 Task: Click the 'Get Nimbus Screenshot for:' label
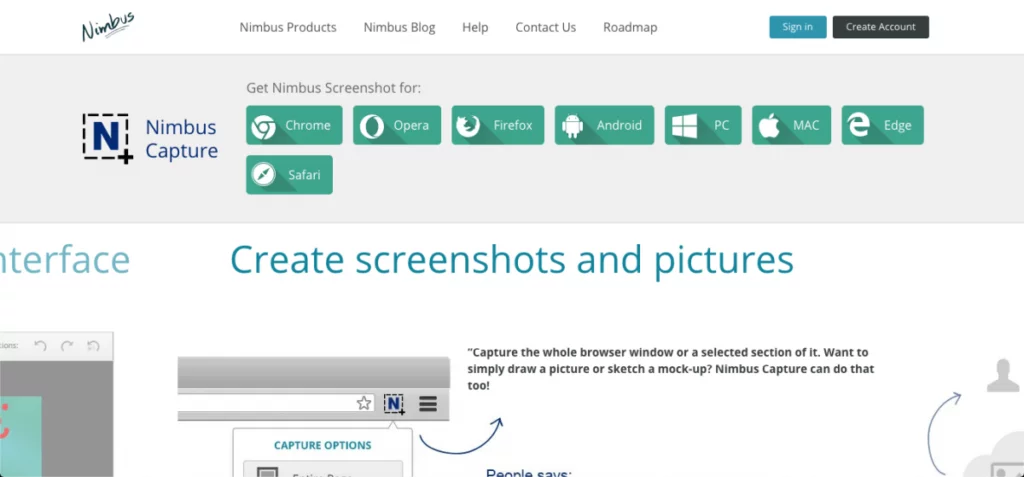[x=334, y=88]
